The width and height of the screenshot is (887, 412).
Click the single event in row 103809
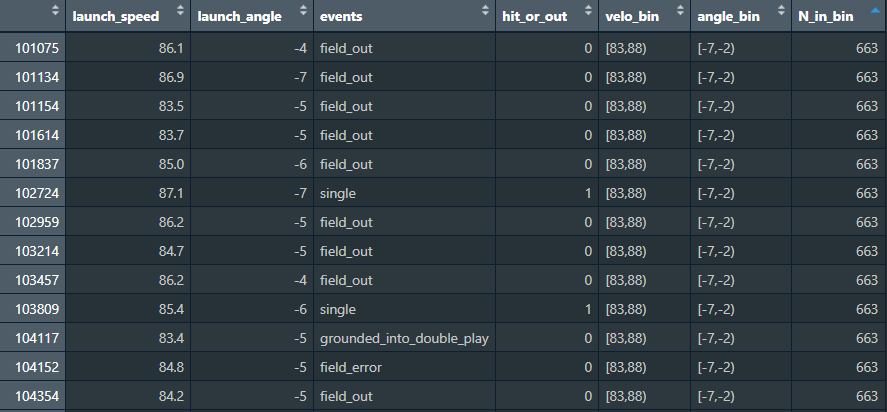[x=338, y=309]
